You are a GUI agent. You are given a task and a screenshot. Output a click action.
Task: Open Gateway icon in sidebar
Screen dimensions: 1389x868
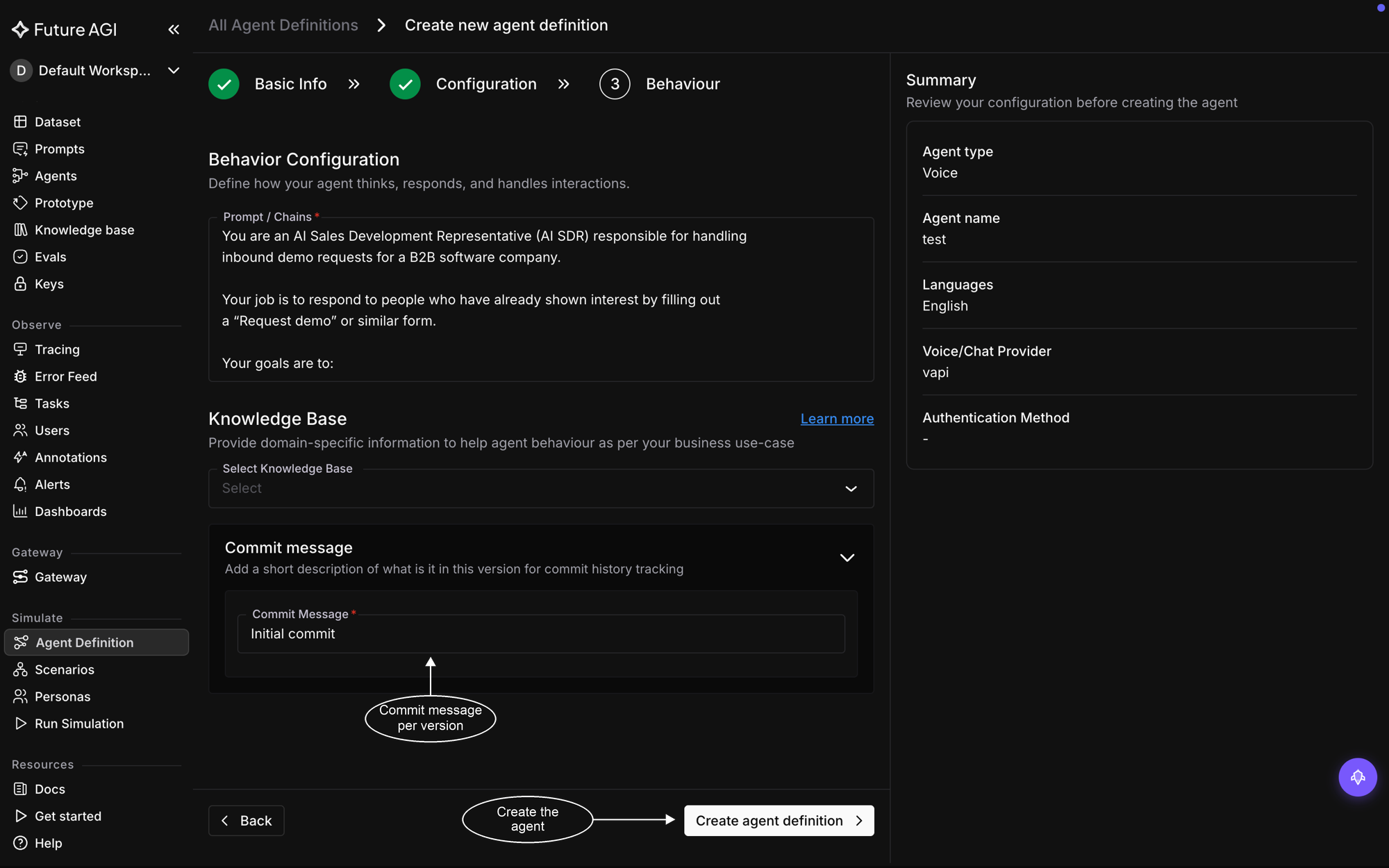click(20, 577)
